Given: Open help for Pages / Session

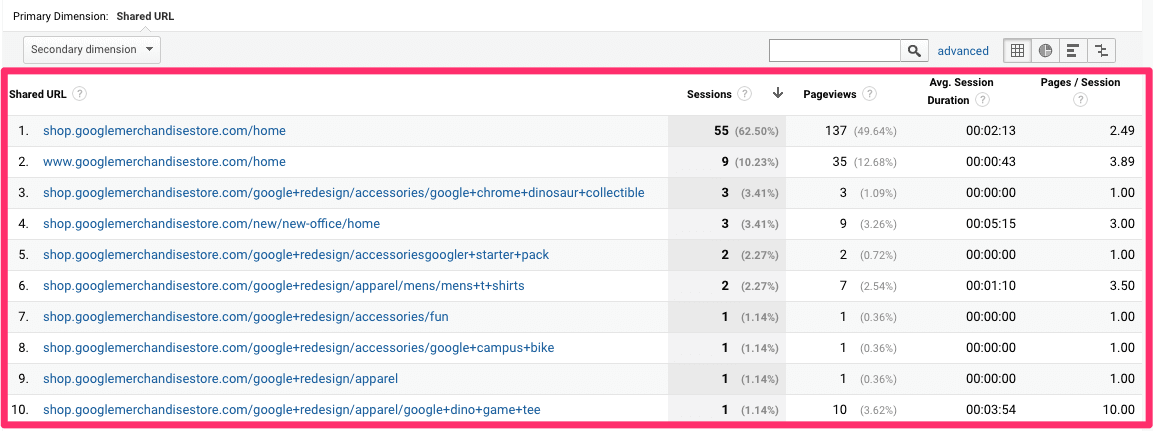Looking at the screenshot, I should click(1079, 100).
